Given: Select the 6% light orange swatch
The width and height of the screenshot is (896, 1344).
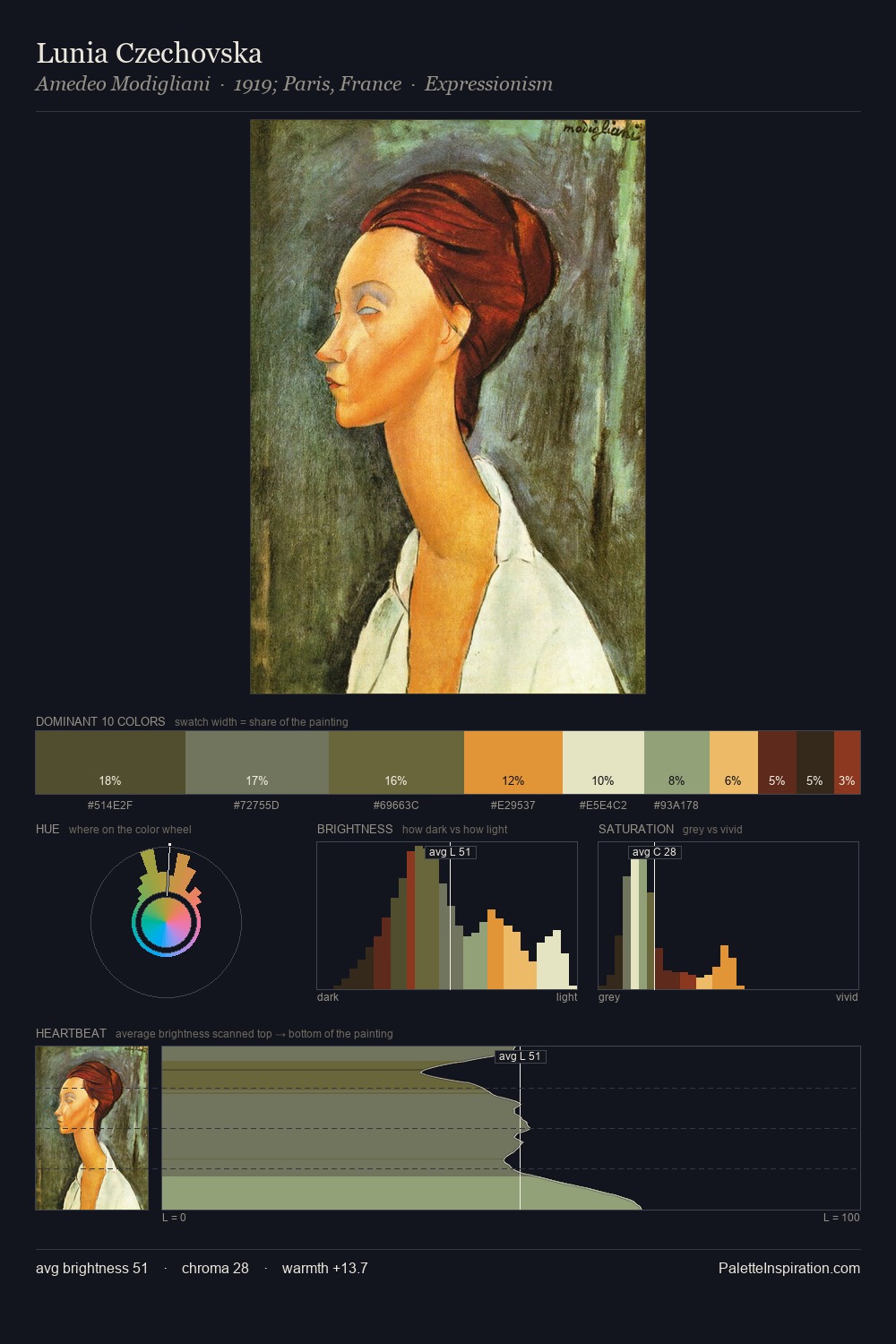Looking at the screenshot, I should click(x=733, y=762).
